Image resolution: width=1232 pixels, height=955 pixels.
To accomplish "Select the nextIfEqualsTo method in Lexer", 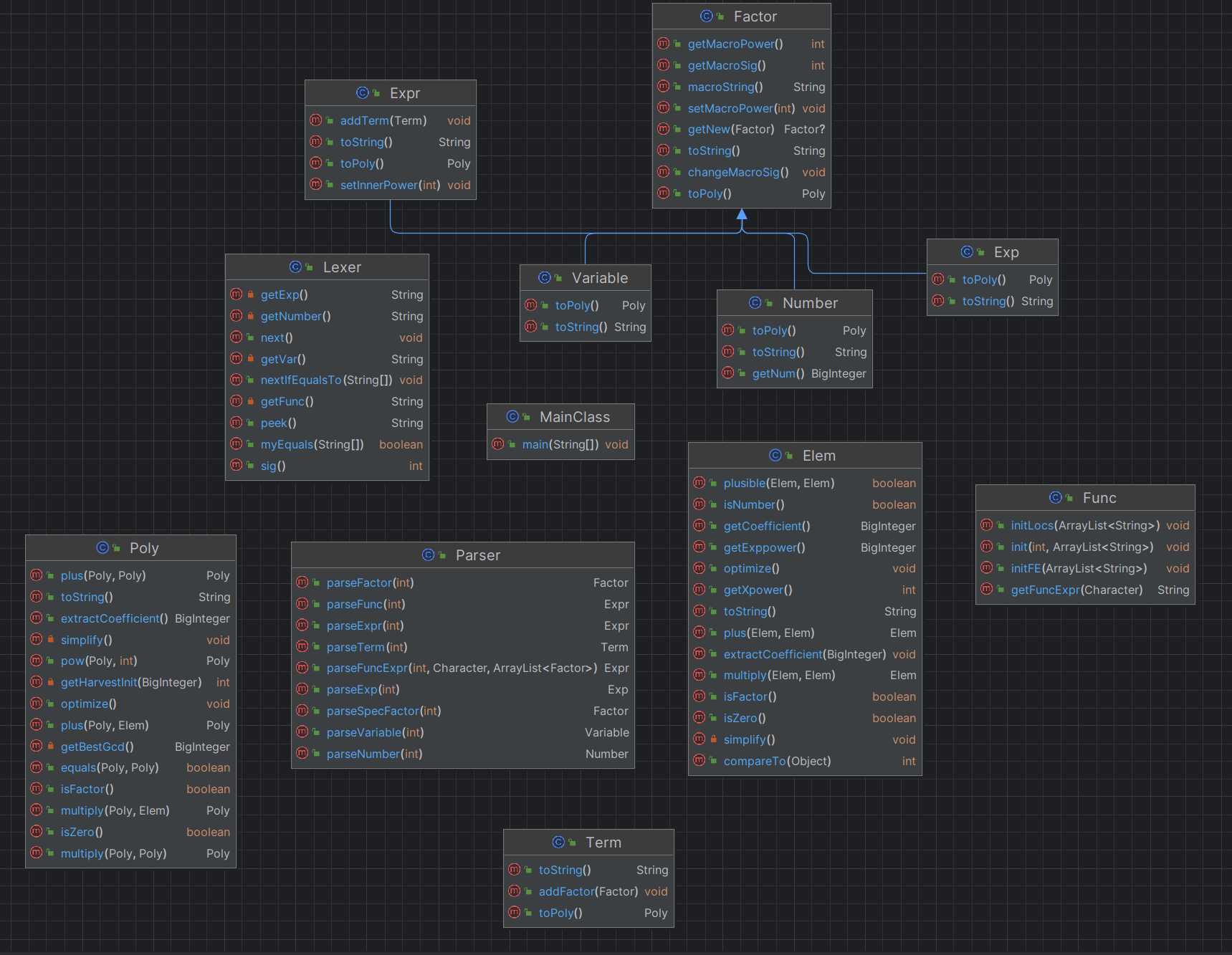I will (x=327, y=380).
